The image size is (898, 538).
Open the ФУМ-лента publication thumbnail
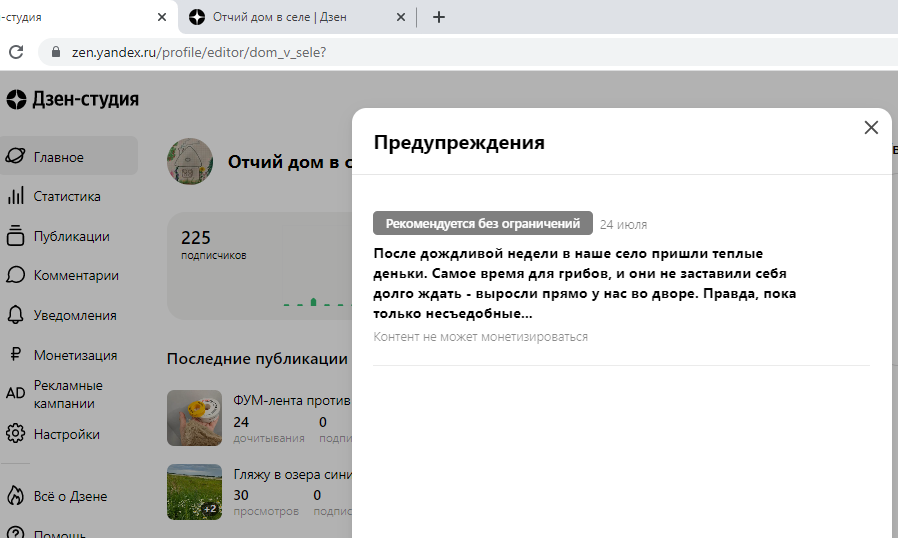click(194, 418)
